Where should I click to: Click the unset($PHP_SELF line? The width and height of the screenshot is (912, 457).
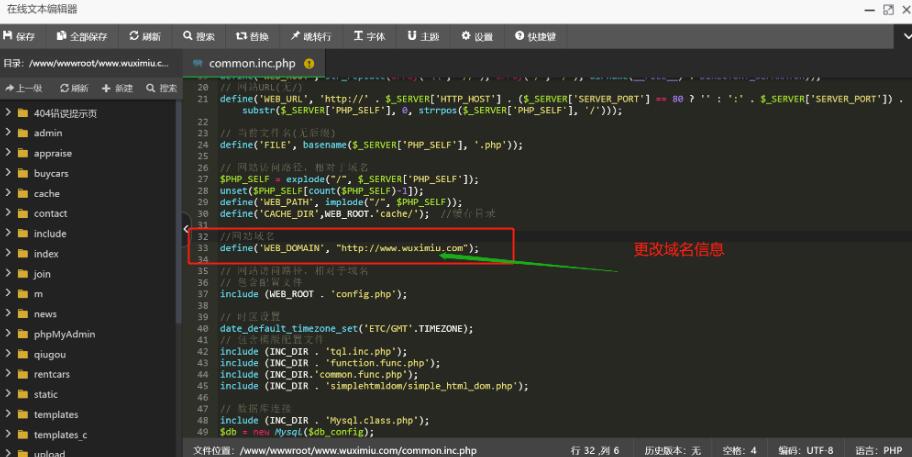pyautogui.click(x=322, y=191)
